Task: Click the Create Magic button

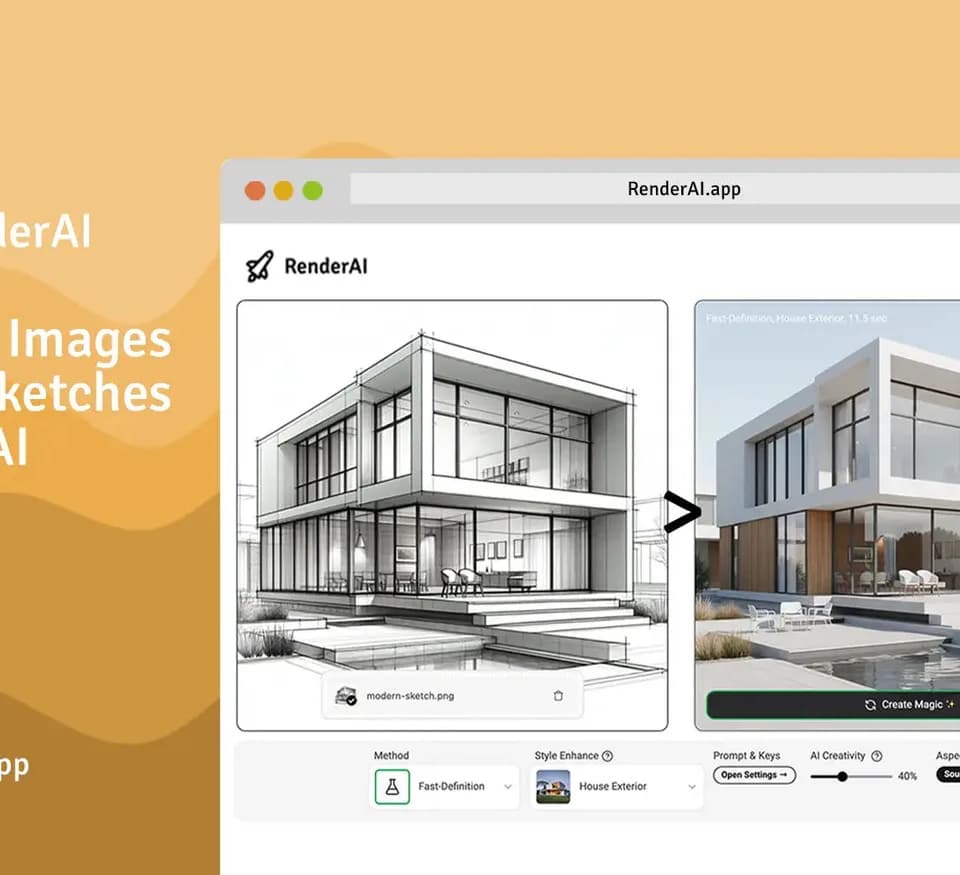Action: [833, 705]
